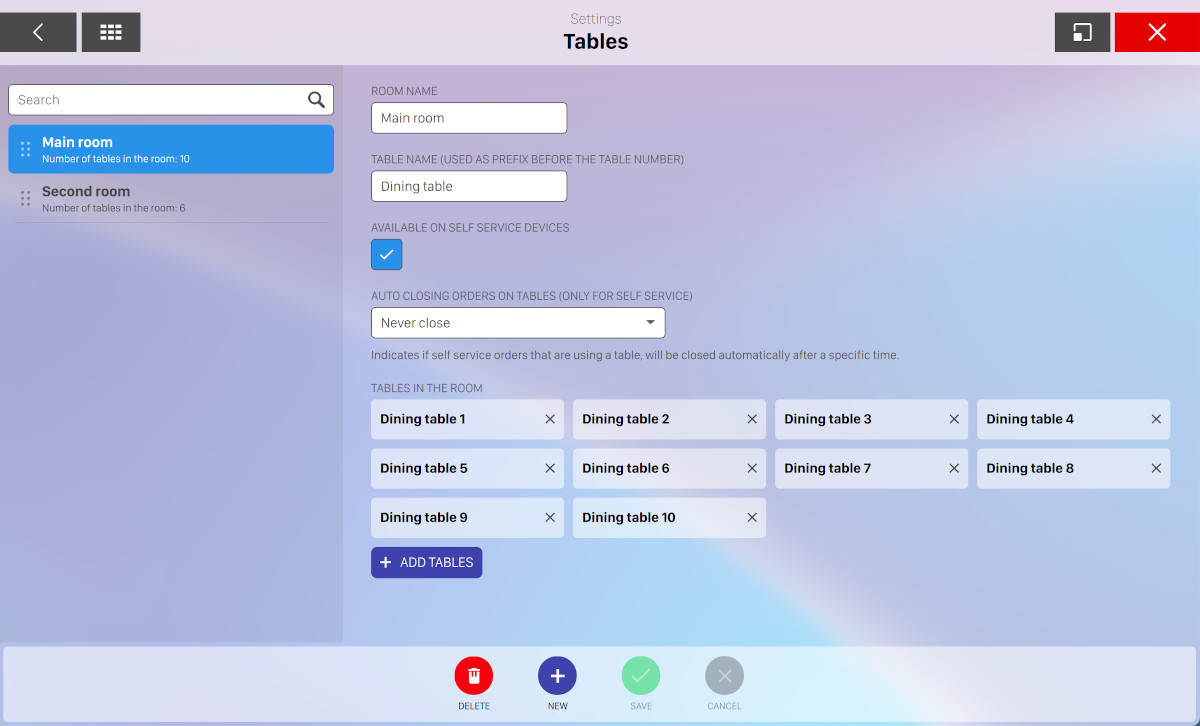Click the red Delete trash icon
This screenshot has width=1200, height=726.
[x=474, y=676]
